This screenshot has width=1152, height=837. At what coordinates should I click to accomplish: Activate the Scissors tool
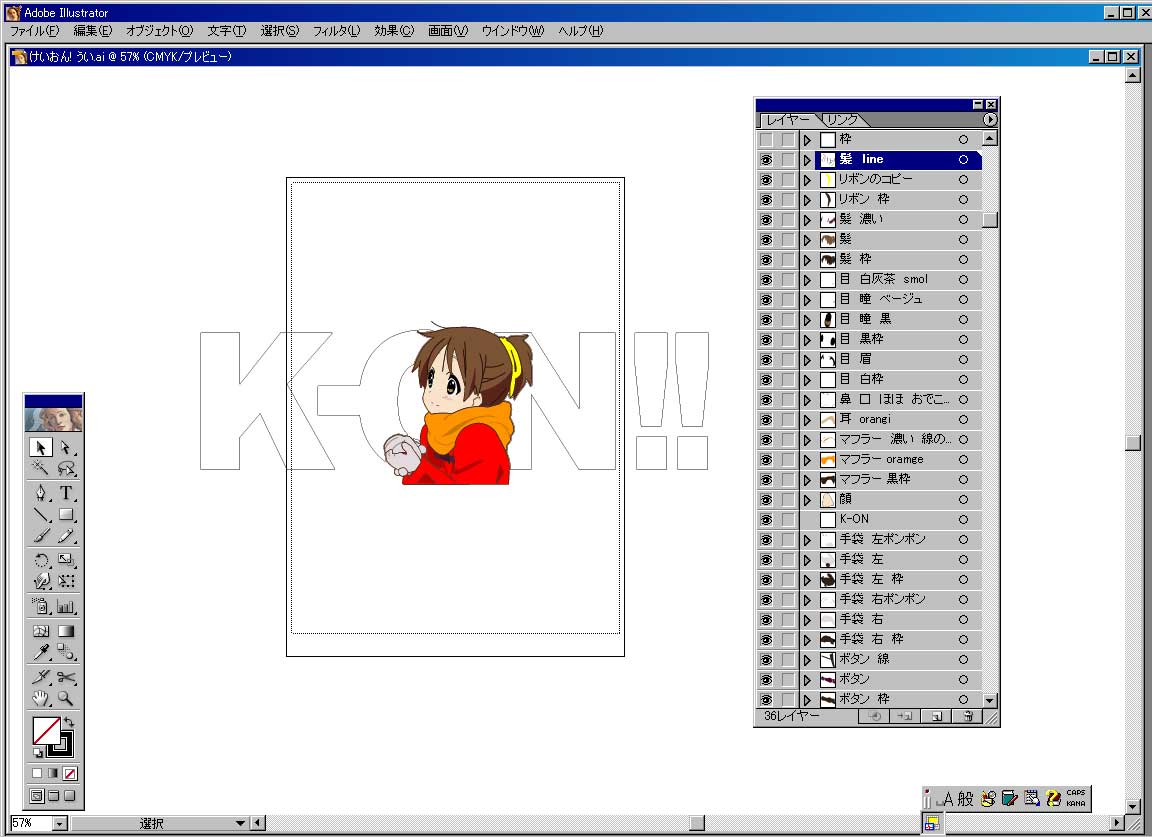click(x=66, y=676)
